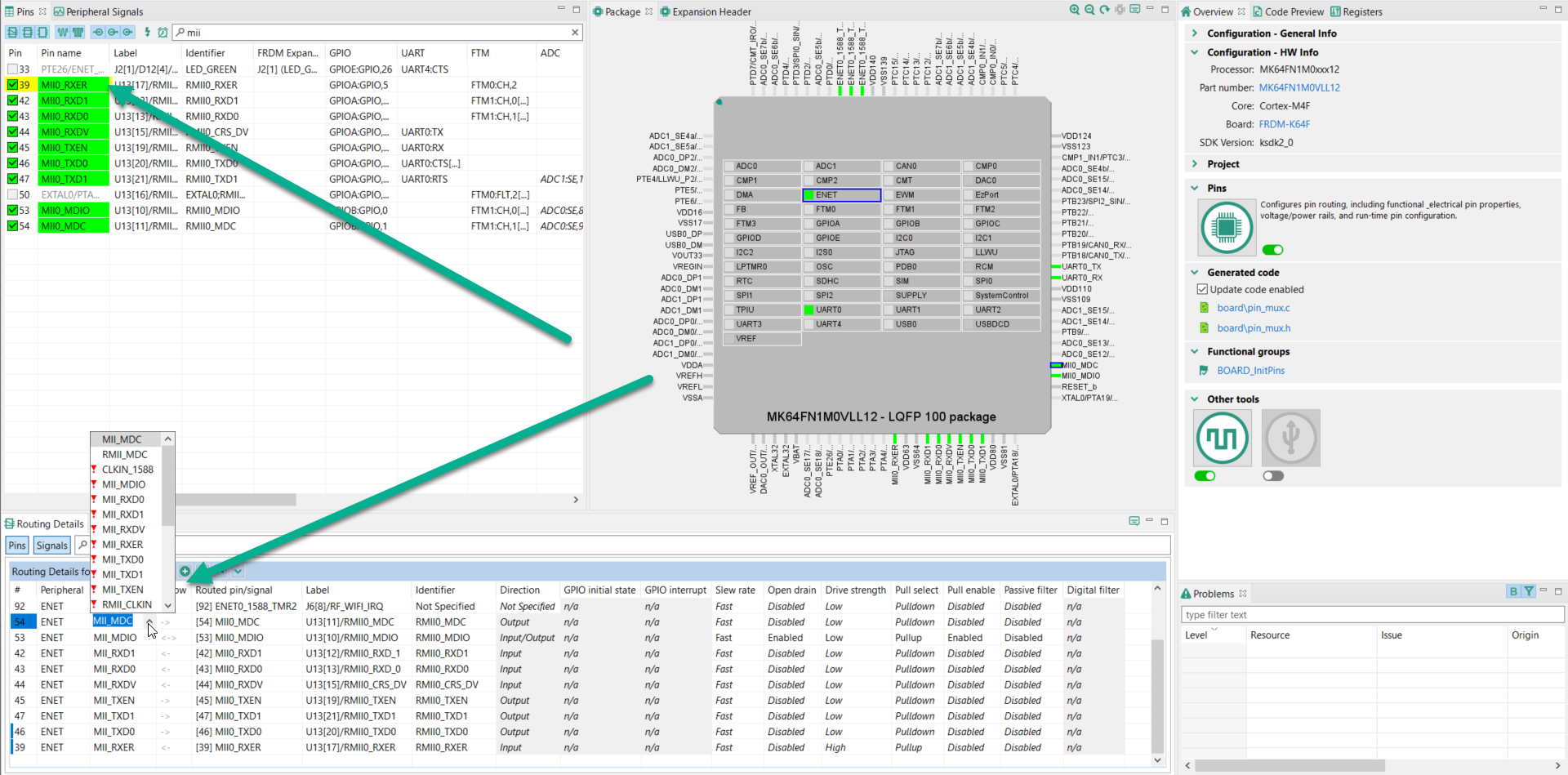Click the export icon in Routing Details header
The image size is (1568, 775).
coord(1134,521)
